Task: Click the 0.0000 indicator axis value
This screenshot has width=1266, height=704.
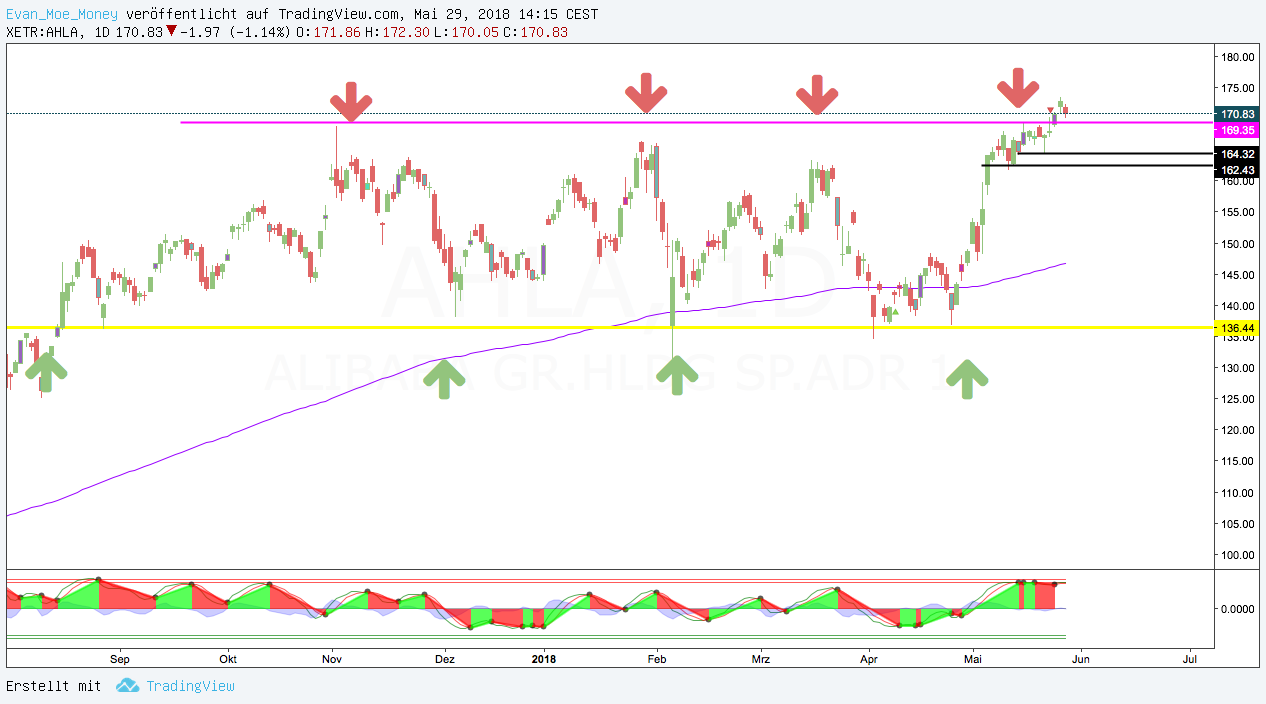Action: pyautogui.click(x=1238, y=608)
